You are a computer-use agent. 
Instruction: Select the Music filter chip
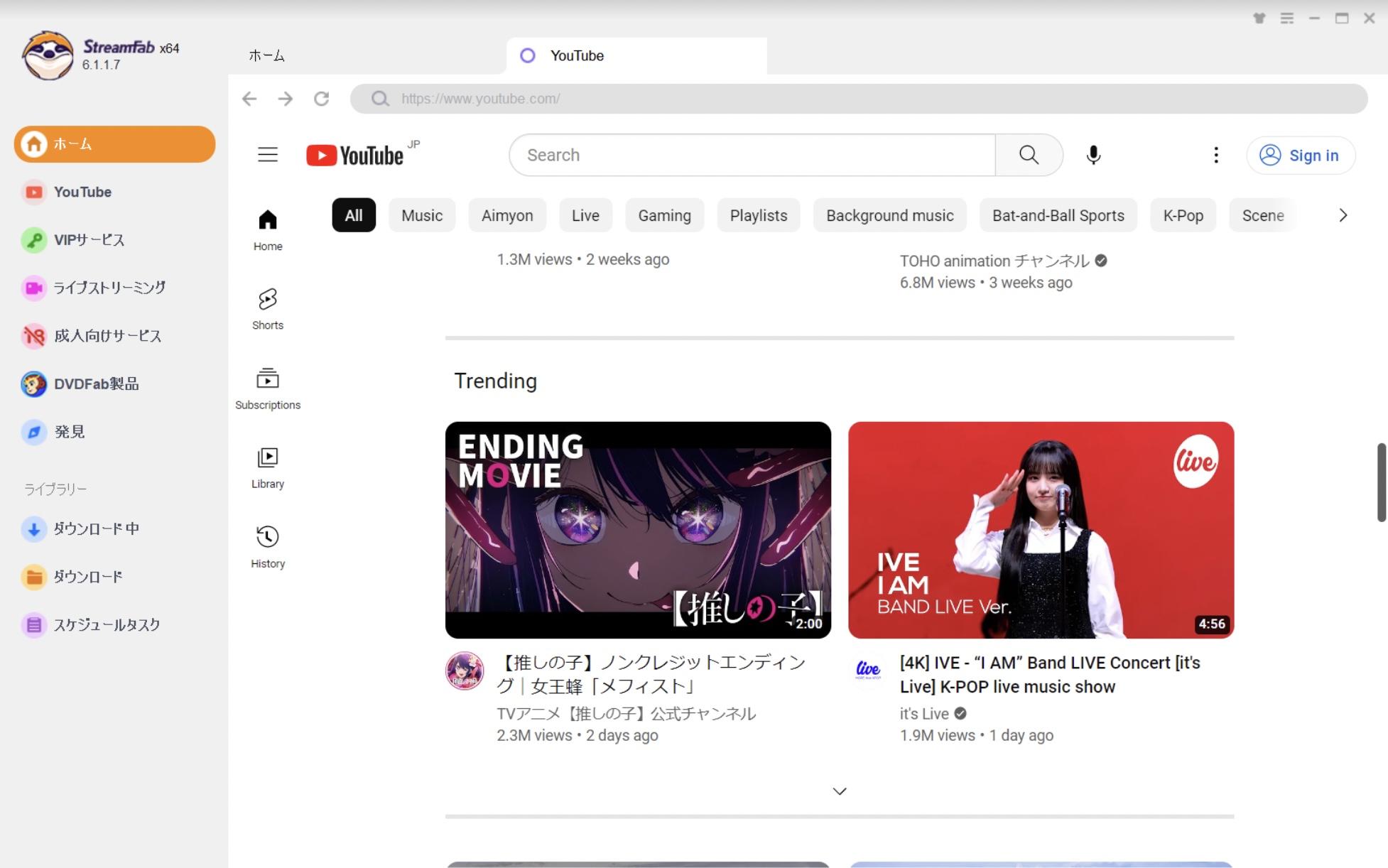422,215
